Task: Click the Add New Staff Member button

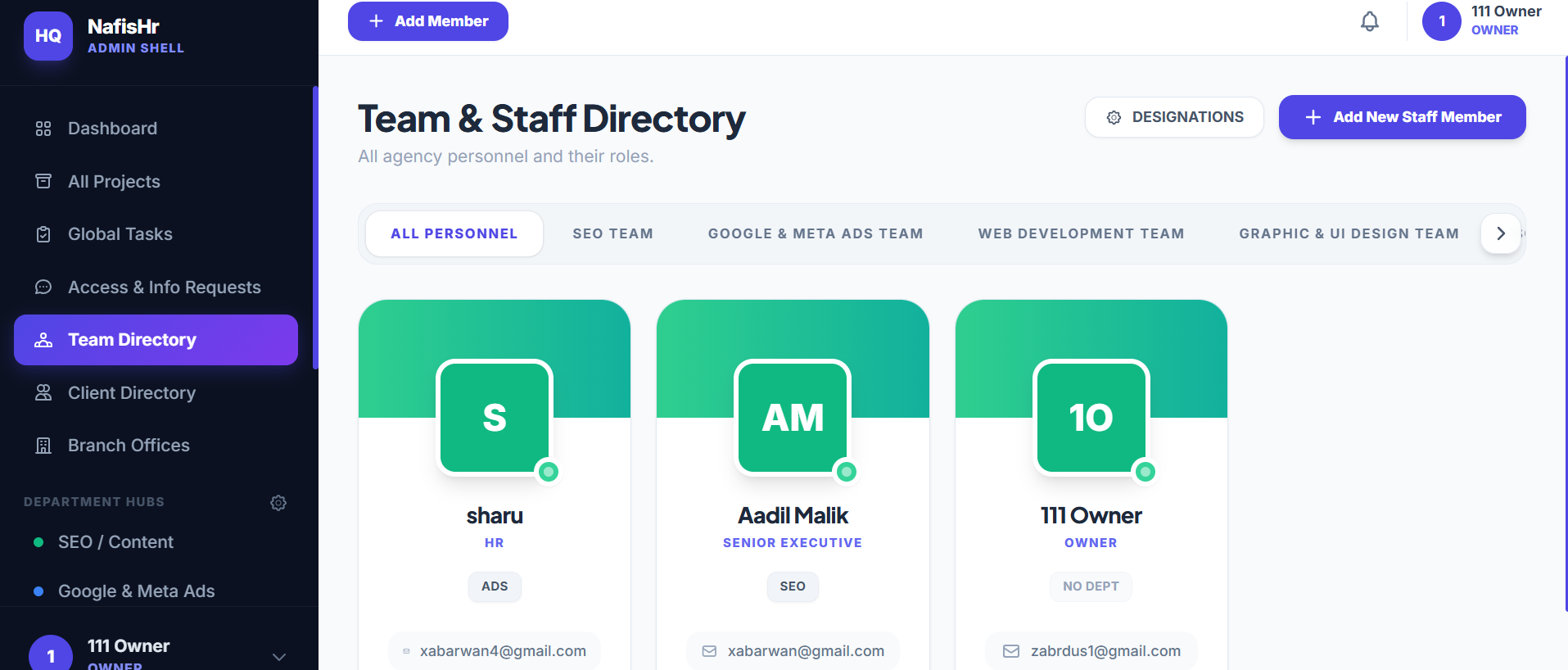Action: coord(1402,117)
